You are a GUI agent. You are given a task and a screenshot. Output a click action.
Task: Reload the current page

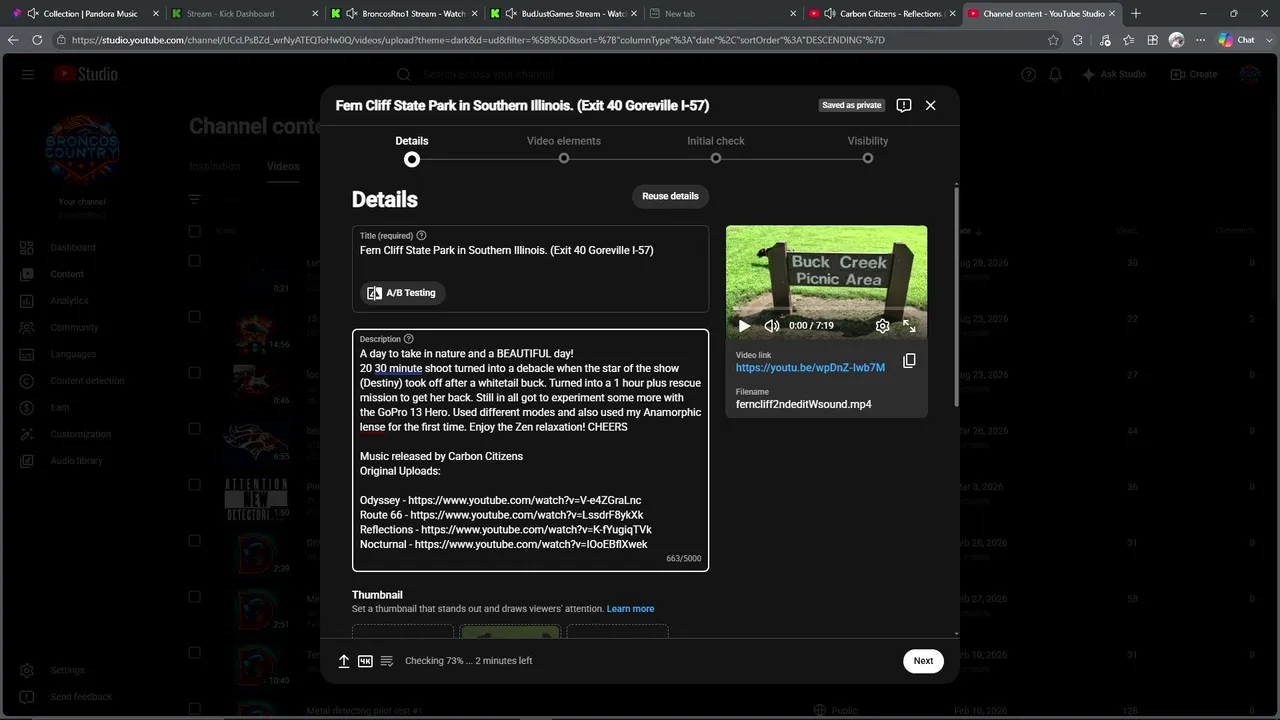click(37, 40)
